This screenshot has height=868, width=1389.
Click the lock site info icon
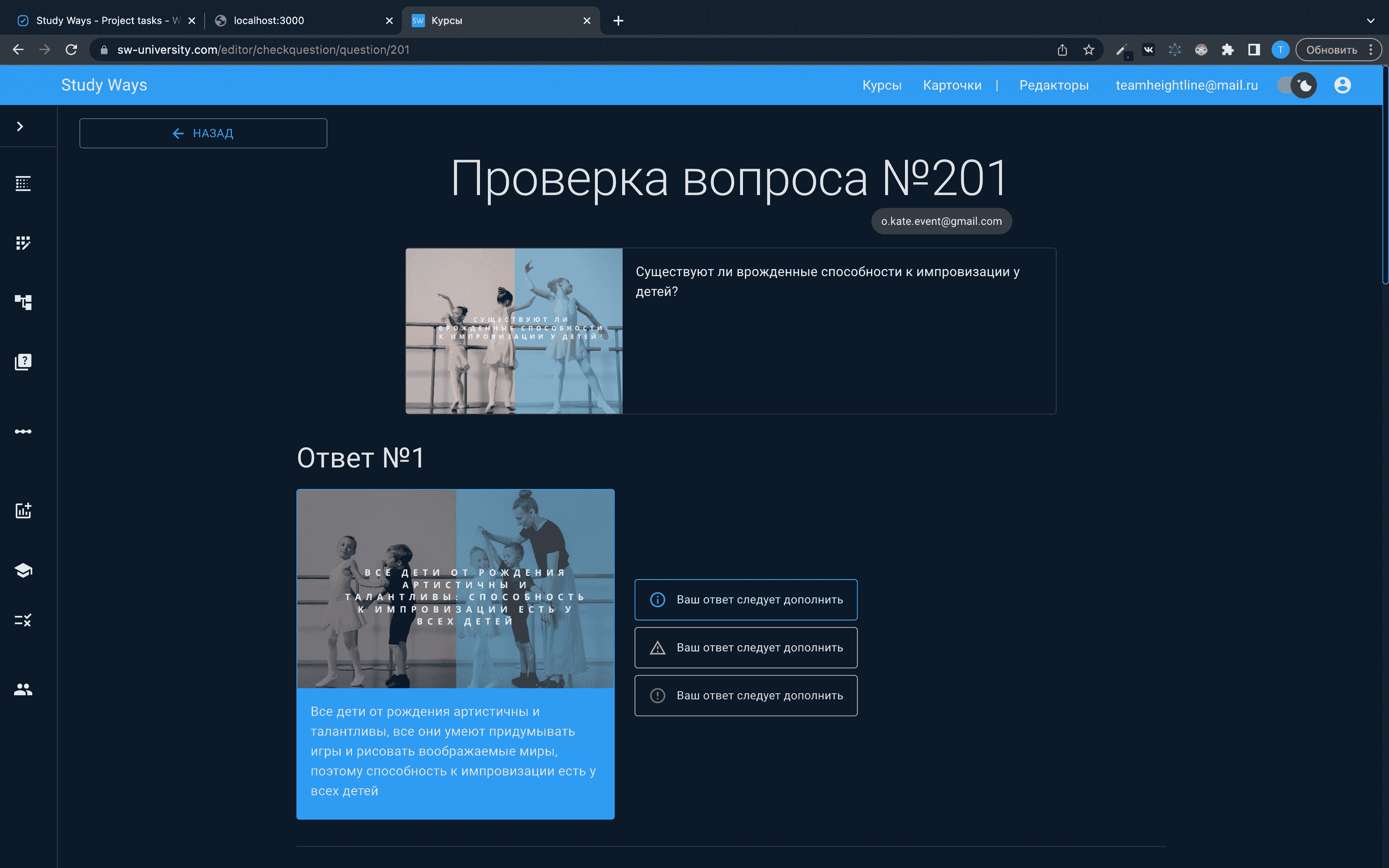point(104,50)
